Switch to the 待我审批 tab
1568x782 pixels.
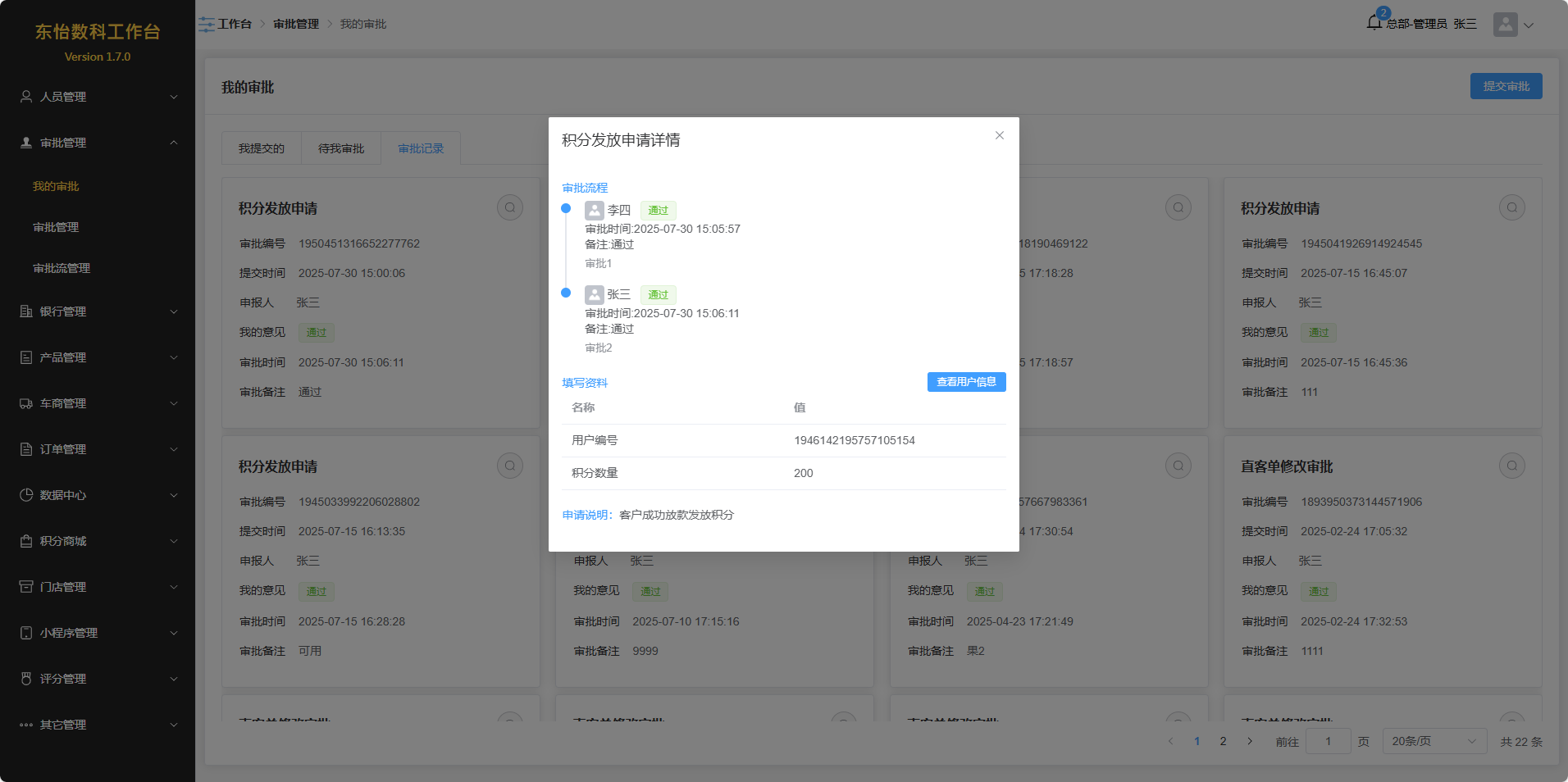tap(341, 148)
